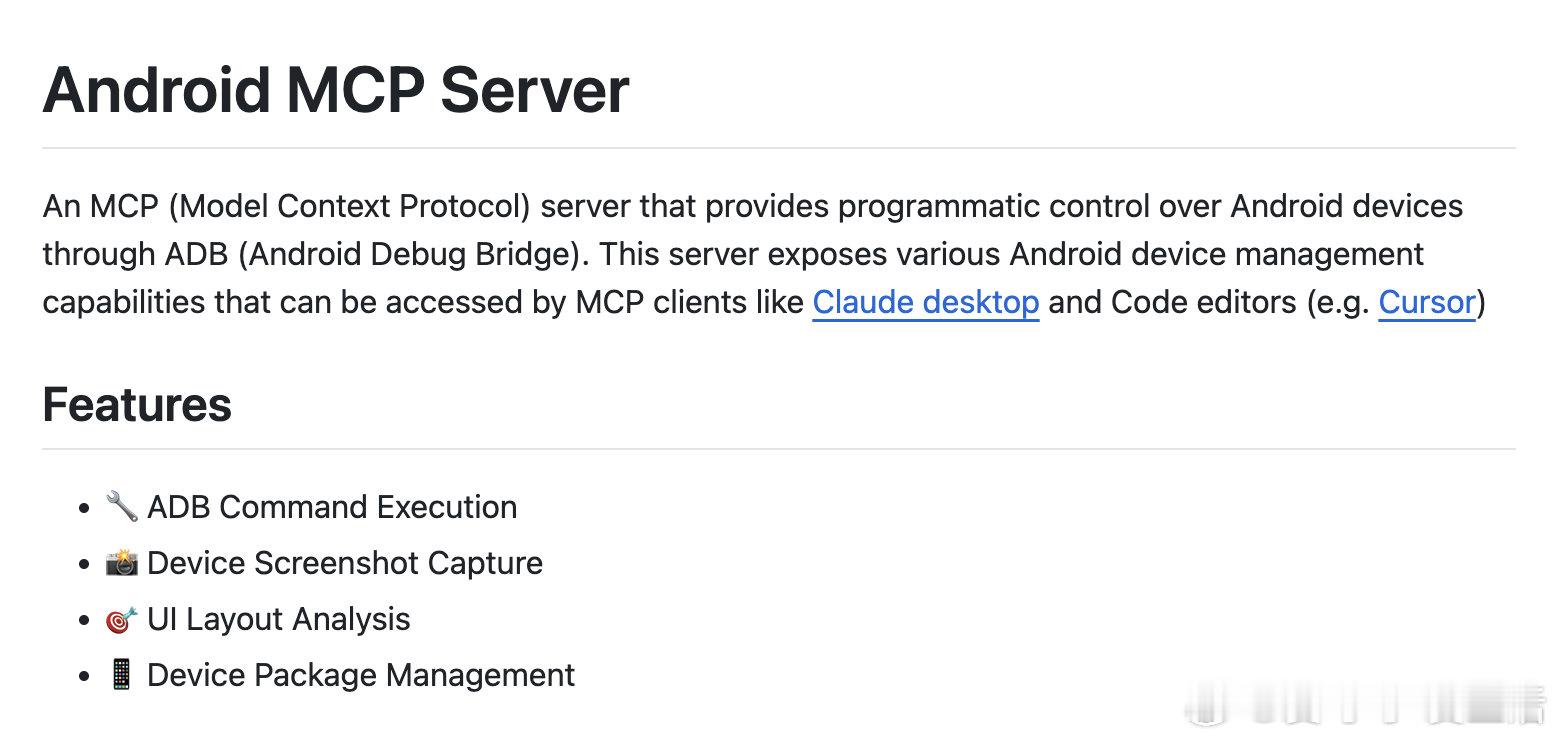This screenshot has width=1560, height=742.
Task: Click the bullet before Device Package Management
Action: [x=84, y=676]
